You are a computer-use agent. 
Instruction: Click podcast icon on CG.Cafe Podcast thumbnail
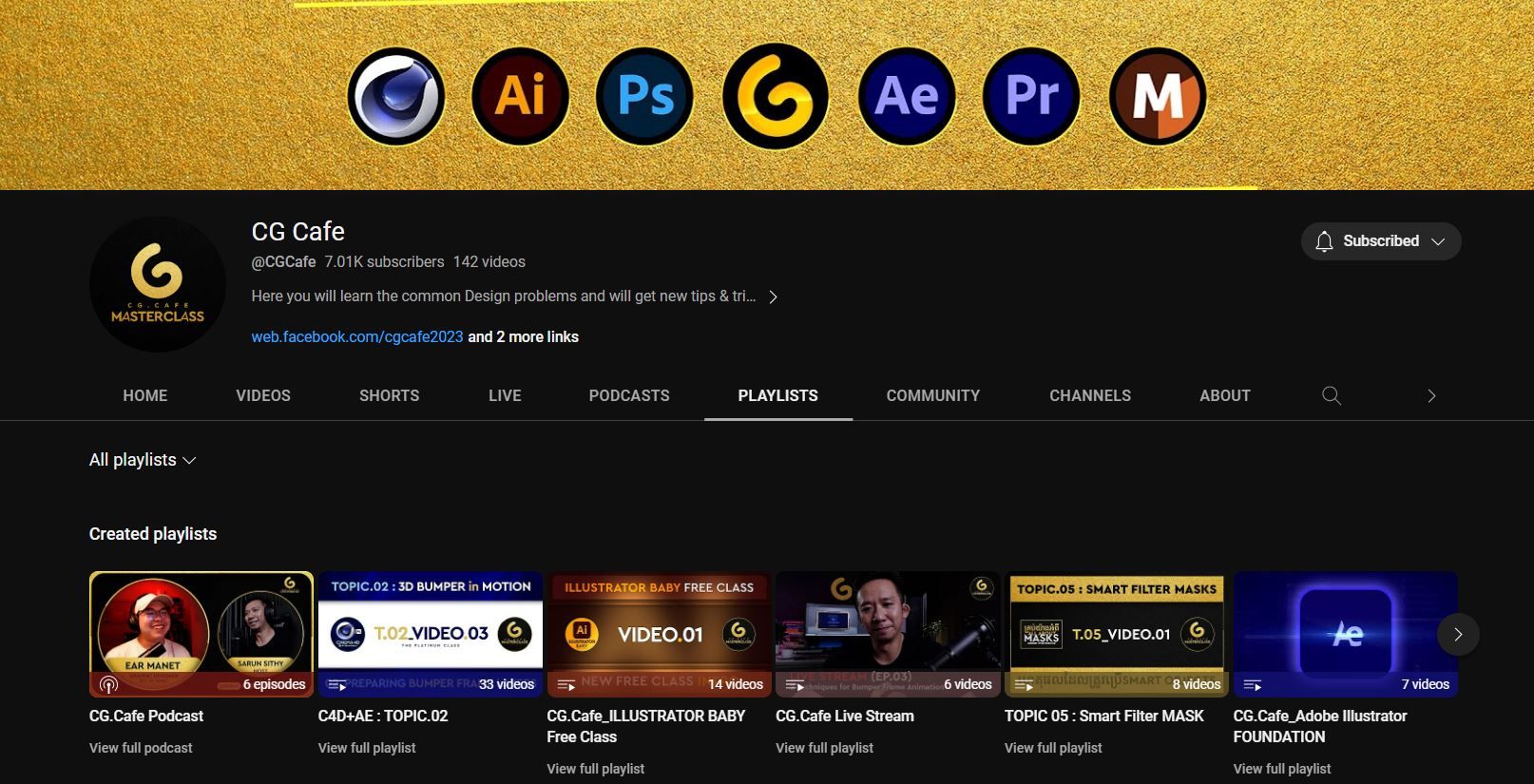pos(108,684)
